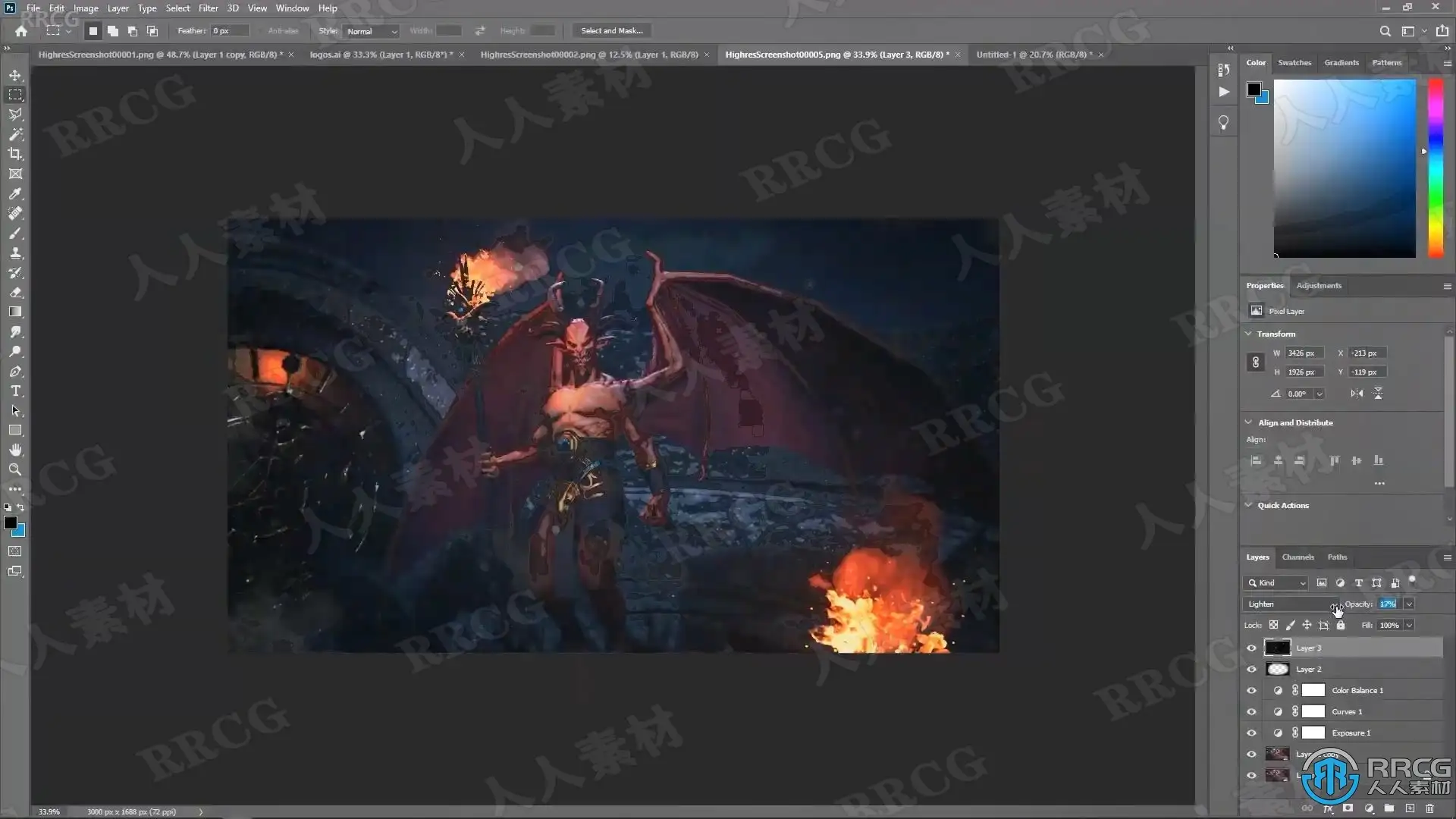Select the Smudge tool
Viewport: 1456px width, 819px height.
[x=15, y=331]
